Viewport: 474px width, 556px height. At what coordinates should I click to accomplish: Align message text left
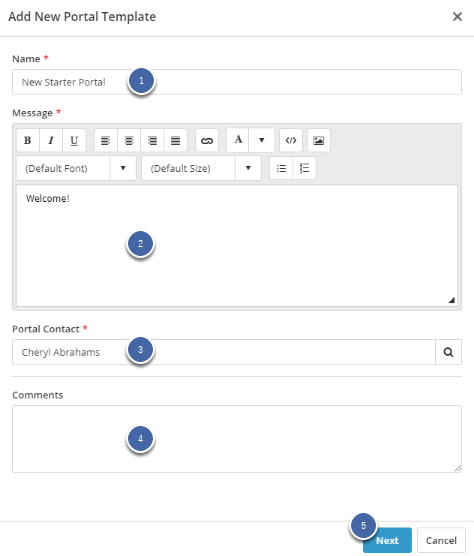click(x=106, y=140)
